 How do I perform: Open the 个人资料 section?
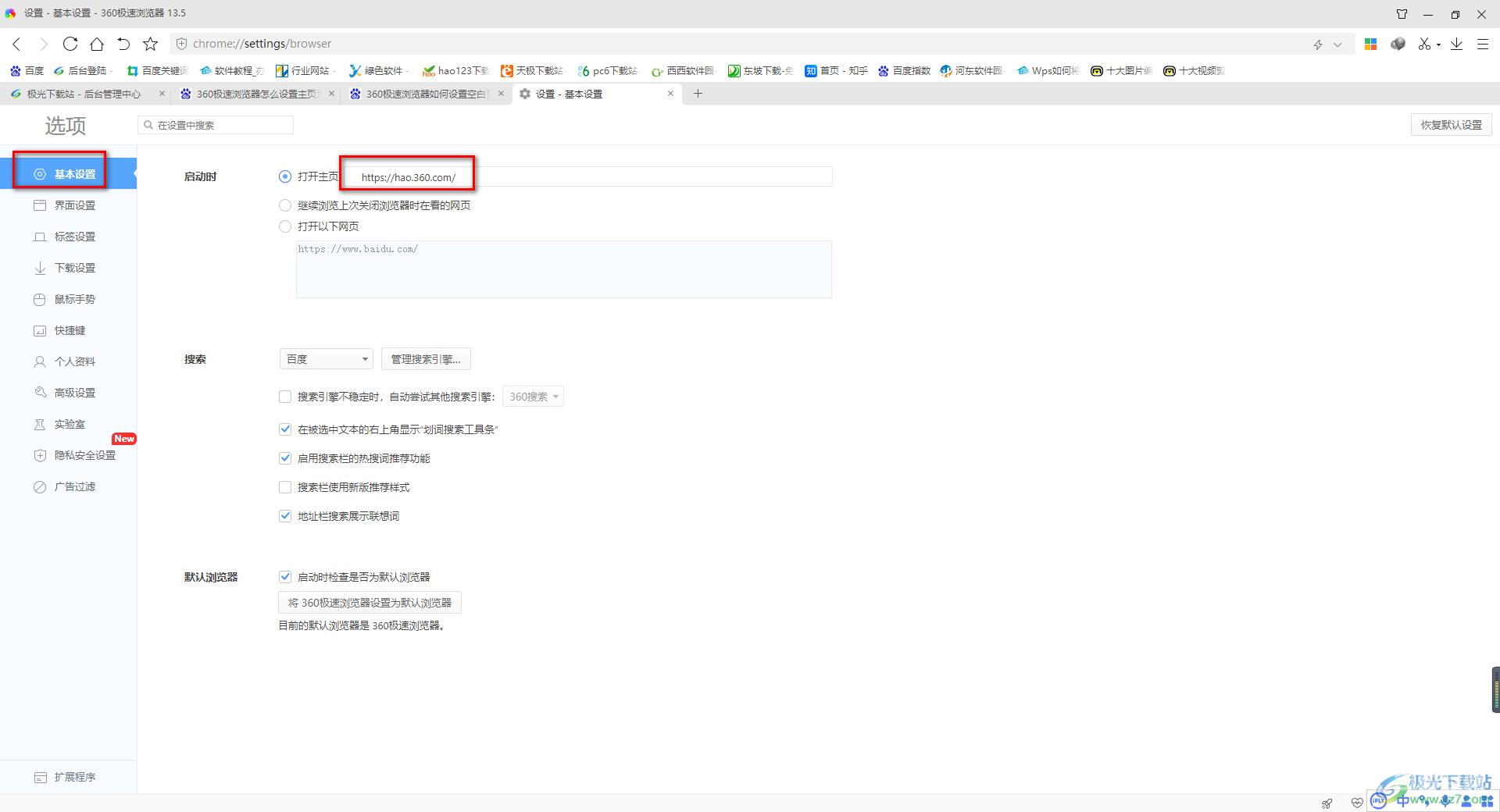[x=69, y=361]
